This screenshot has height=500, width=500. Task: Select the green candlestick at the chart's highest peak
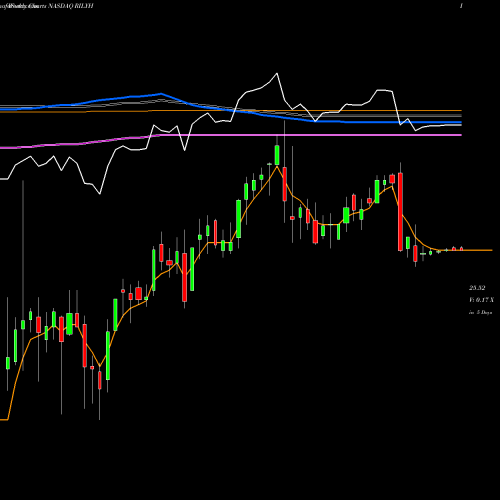(x=277, y=155)
